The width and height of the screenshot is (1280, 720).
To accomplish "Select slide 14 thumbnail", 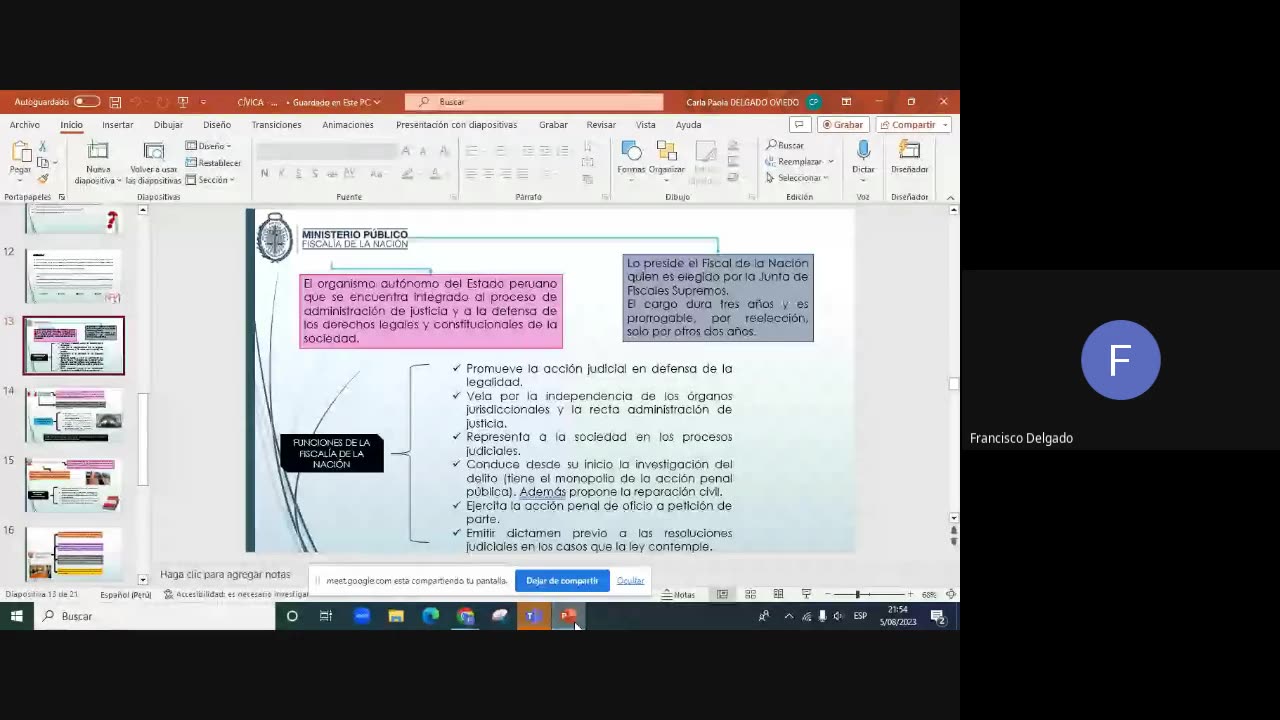I will (x=74, y=415).
